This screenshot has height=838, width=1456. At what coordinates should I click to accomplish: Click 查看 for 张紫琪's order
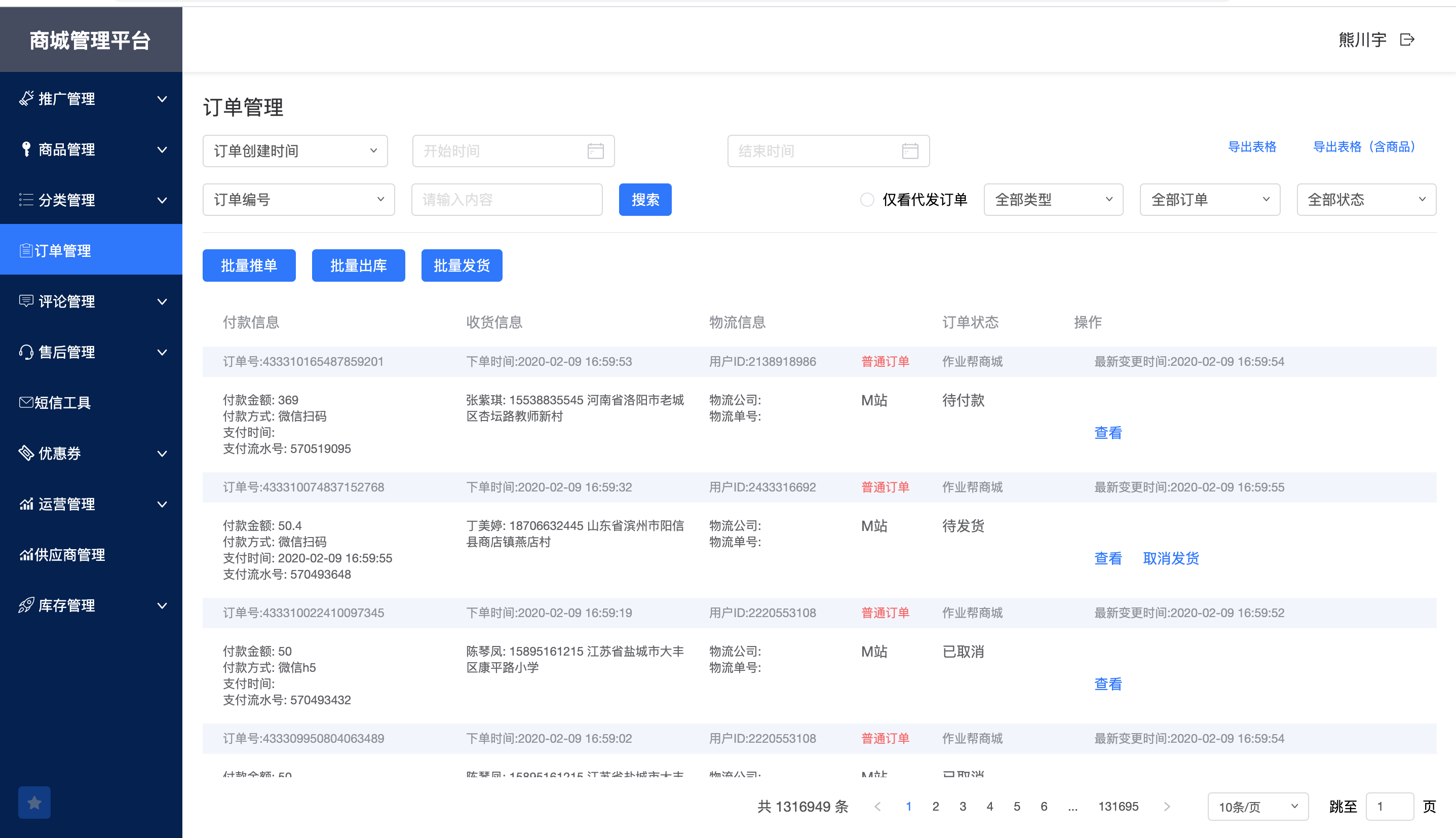(1108, 432)
